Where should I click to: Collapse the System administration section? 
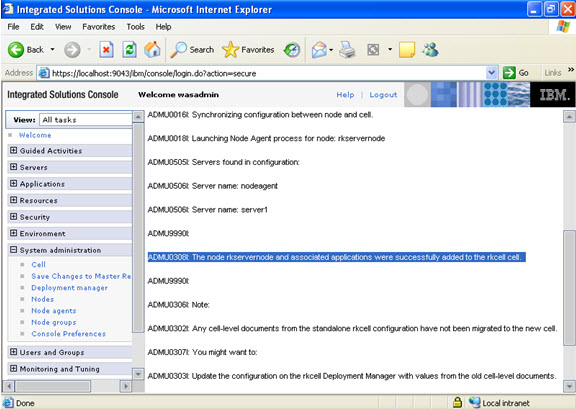tap(14, 250)
